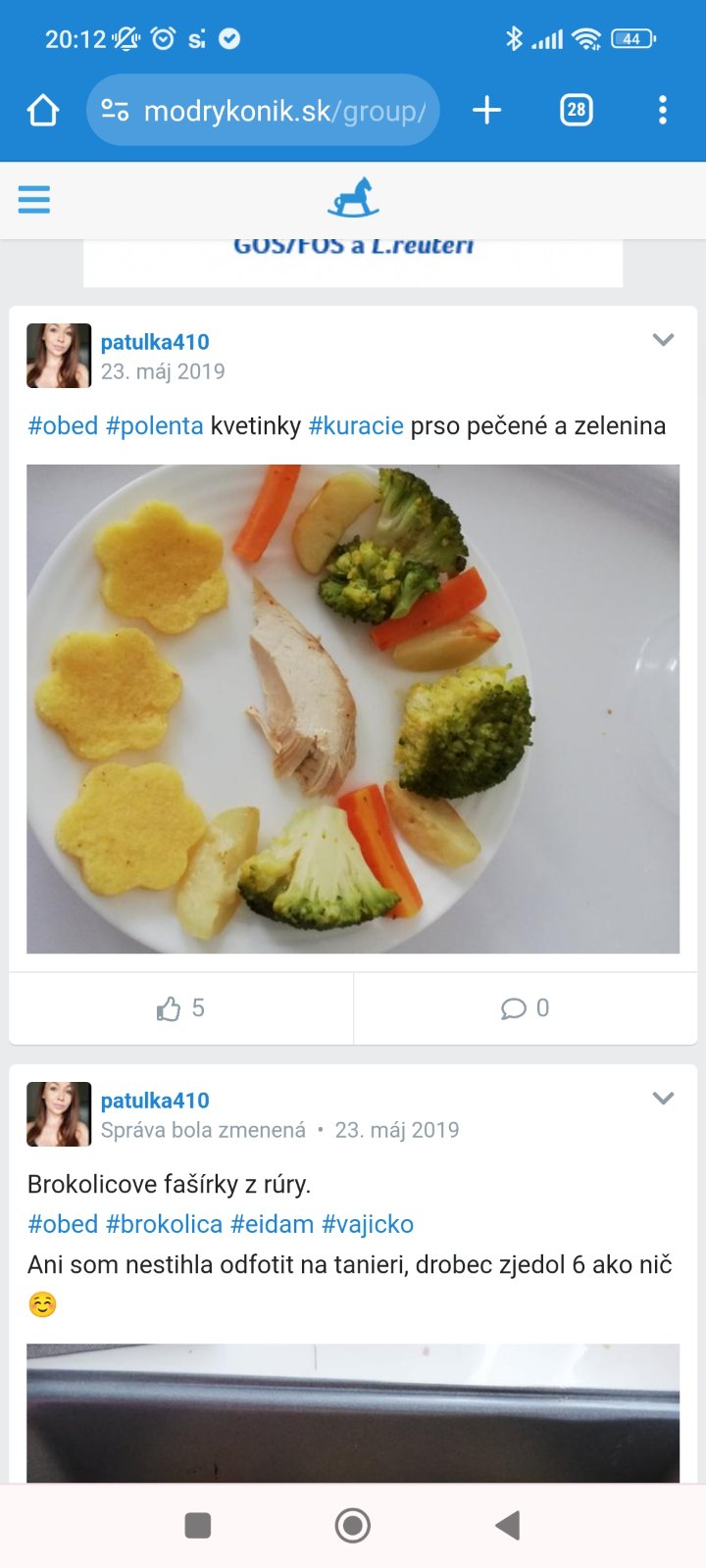
Task: Open Chrome's three-dot overflow menu
Action: click(x=663, y=111)
